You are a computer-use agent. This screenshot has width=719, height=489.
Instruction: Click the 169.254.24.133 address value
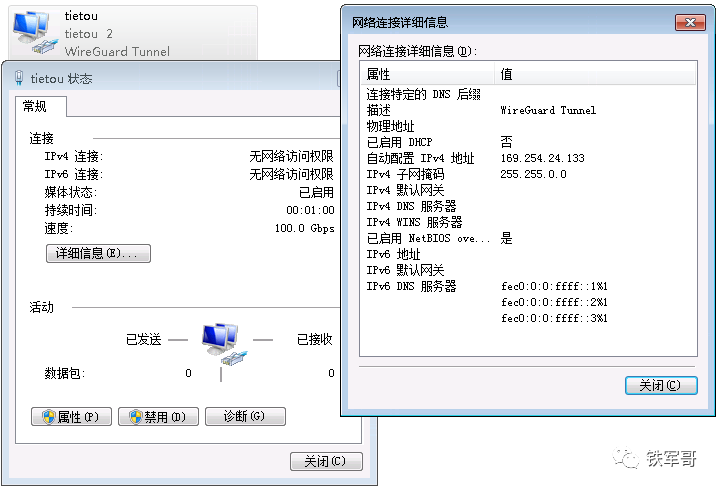tap(542, 158)
